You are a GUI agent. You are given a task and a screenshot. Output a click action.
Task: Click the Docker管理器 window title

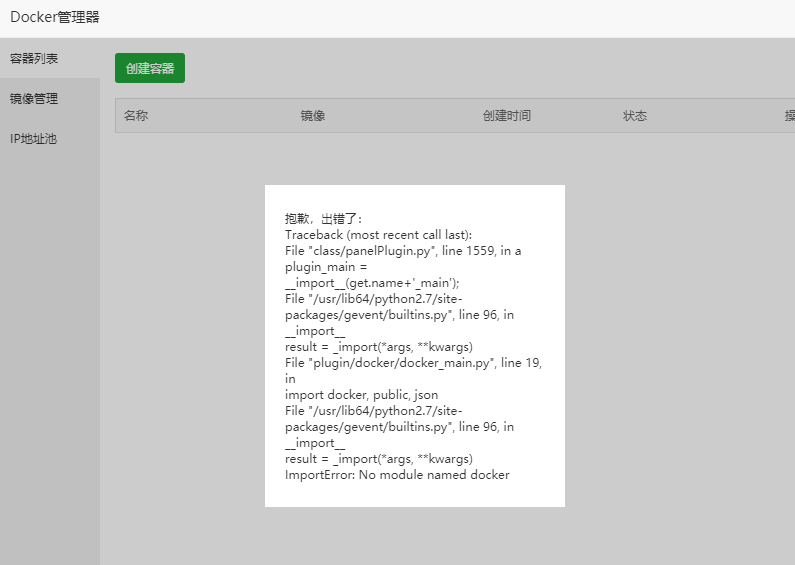point(55,17)
